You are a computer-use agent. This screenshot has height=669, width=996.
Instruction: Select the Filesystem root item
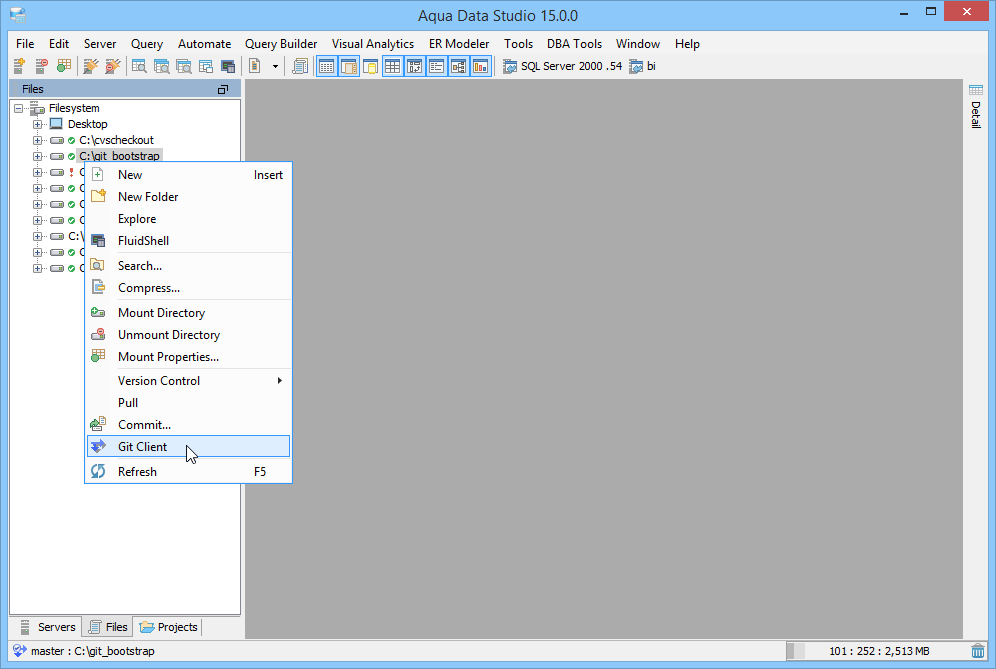[x=74, y=108]
